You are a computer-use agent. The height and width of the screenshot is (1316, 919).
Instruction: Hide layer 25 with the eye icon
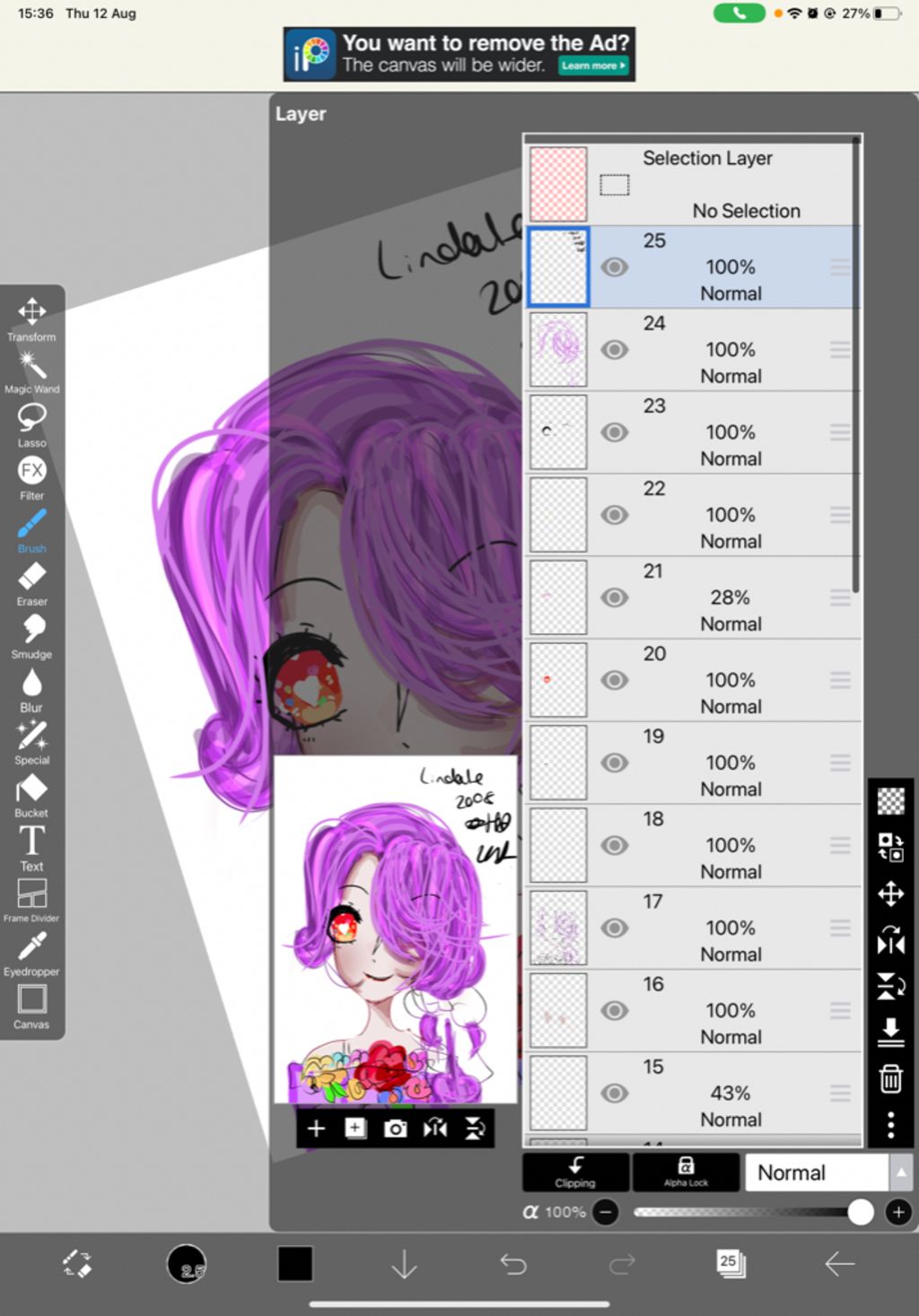(614, 267)
